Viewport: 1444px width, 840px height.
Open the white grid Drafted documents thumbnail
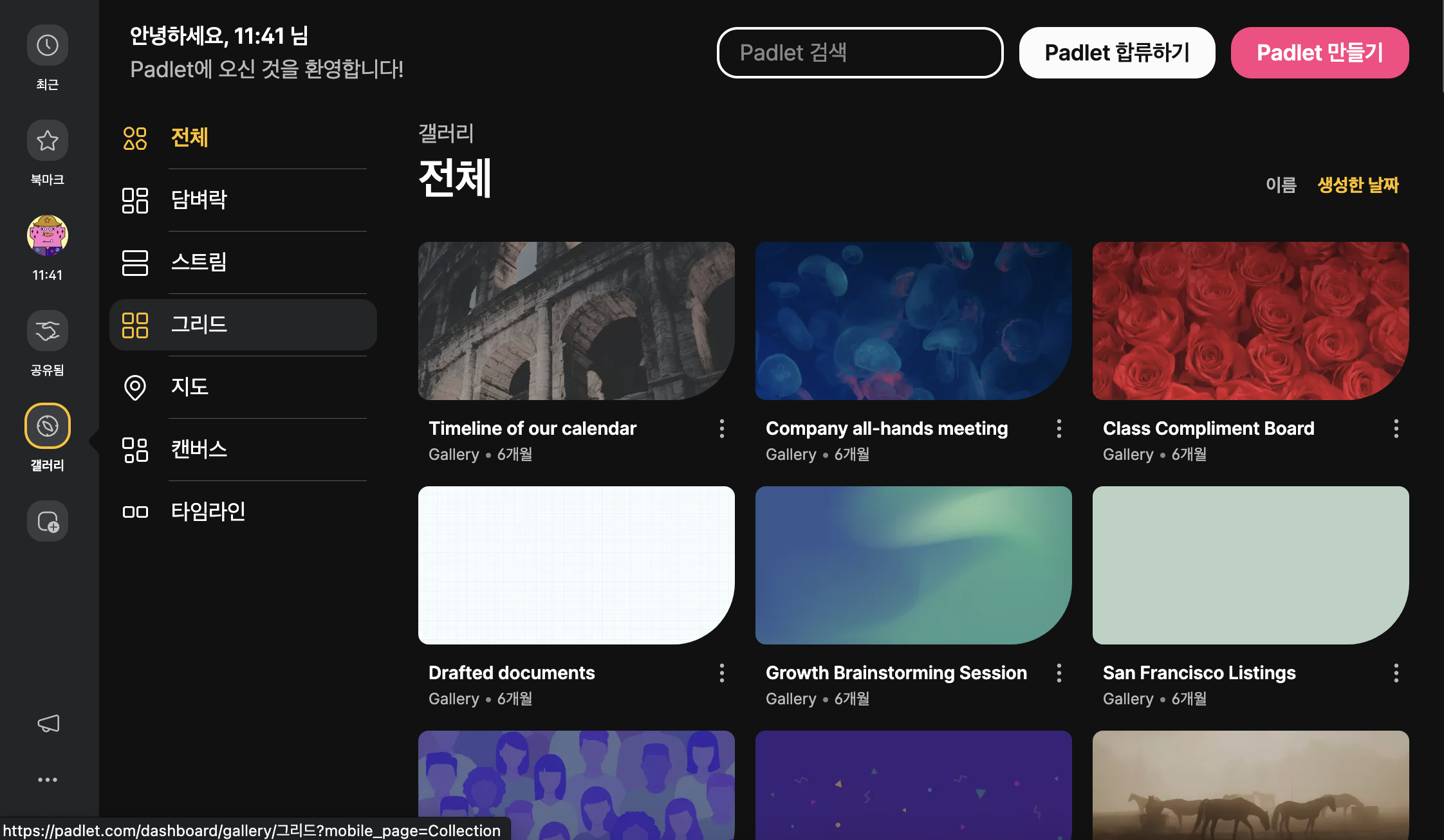point(577,565)
